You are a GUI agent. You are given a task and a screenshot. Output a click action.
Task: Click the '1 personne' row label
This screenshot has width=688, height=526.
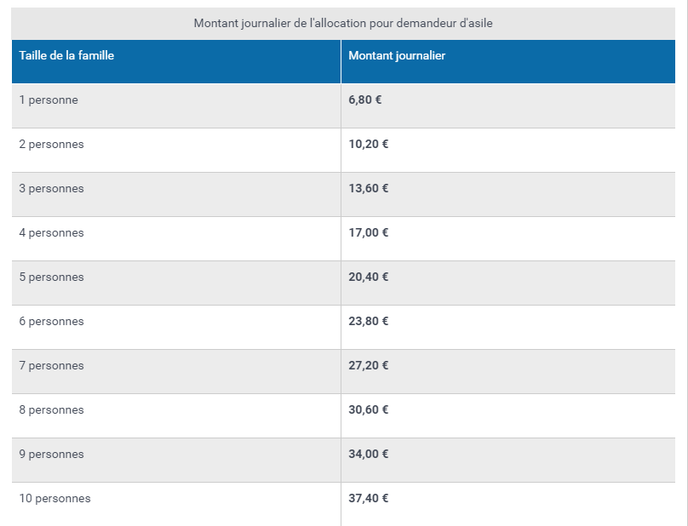coord(48,100)
